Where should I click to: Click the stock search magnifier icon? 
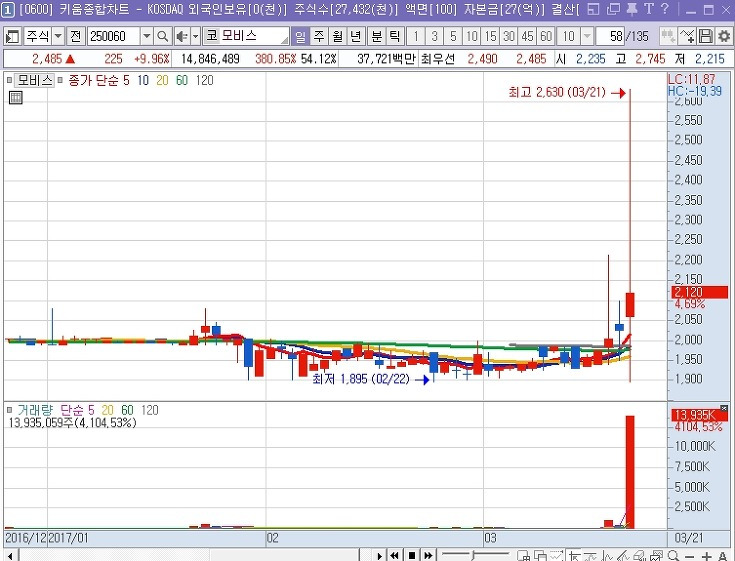click(163, 36)
